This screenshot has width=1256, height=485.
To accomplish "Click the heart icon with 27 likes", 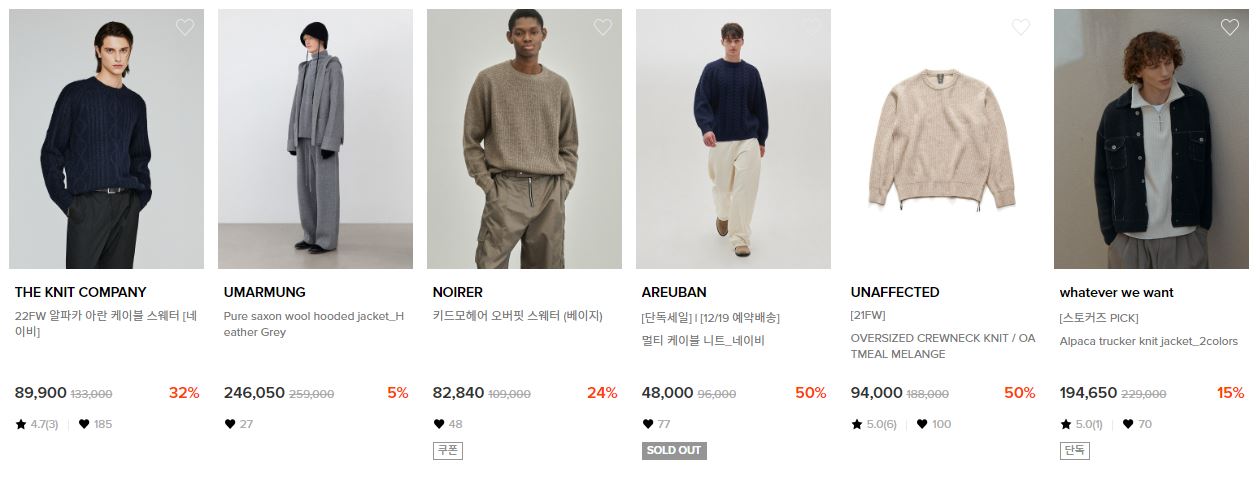I will tap(230, 424).
